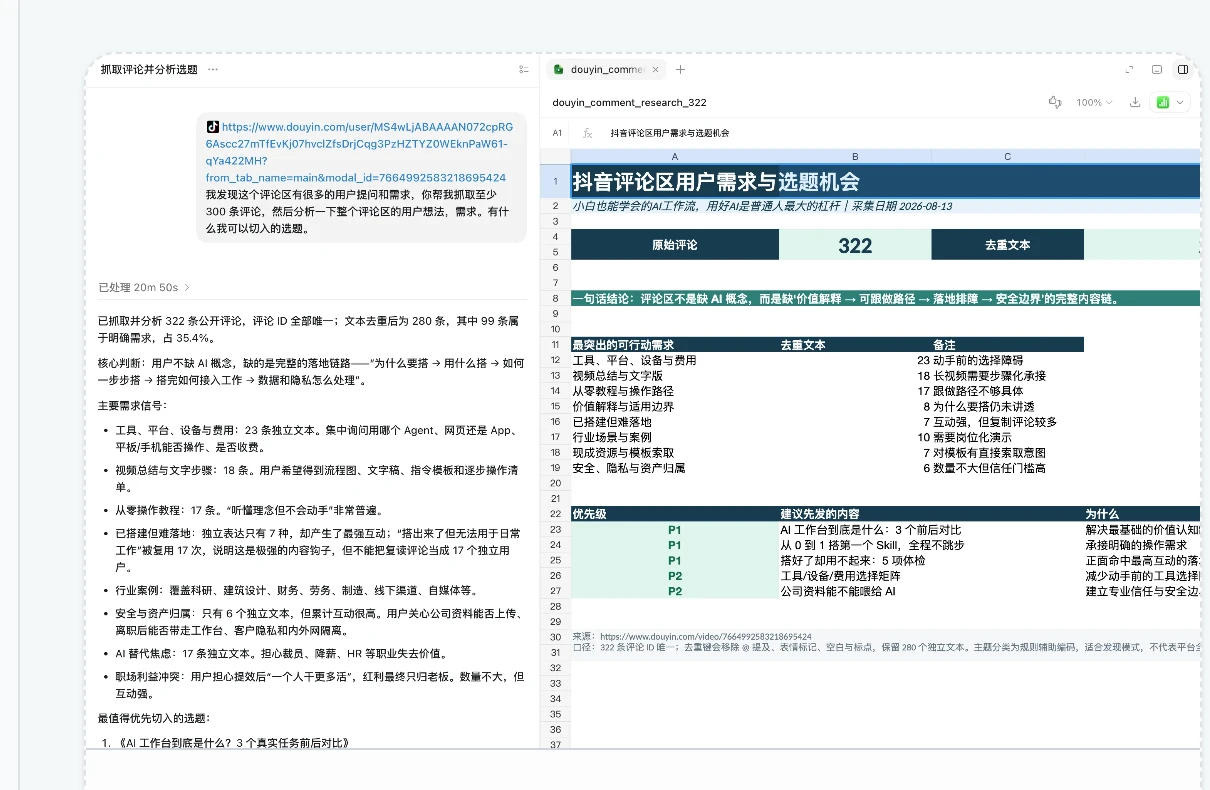Click cell 行业场景与案例
The height and width of the screenshot is (790, 1210).
coord(675,437)
